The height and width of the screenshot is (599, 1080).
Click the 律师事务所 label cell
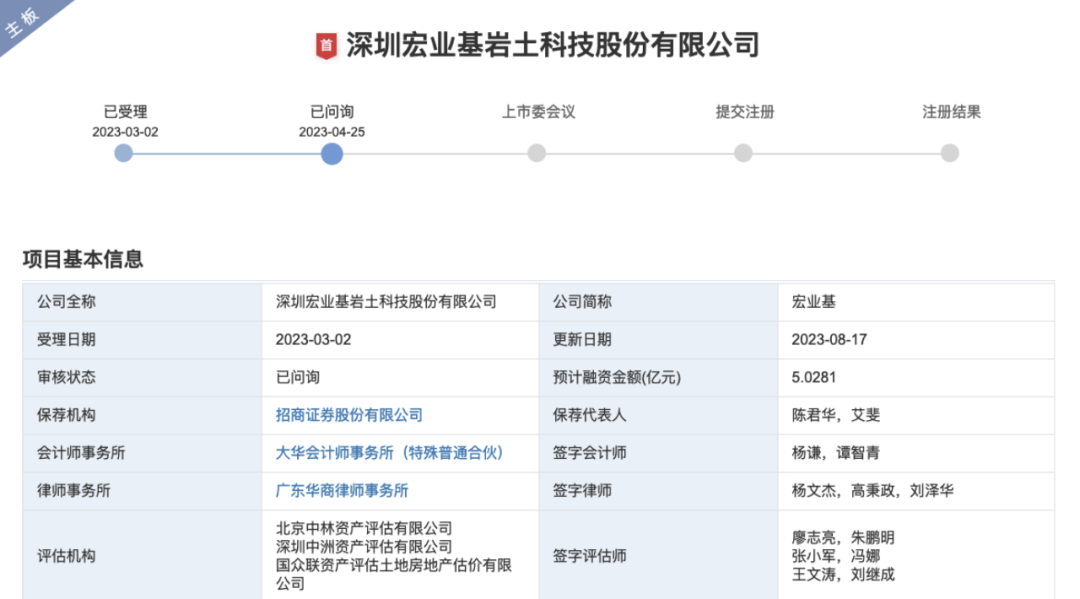click(142, 492)
